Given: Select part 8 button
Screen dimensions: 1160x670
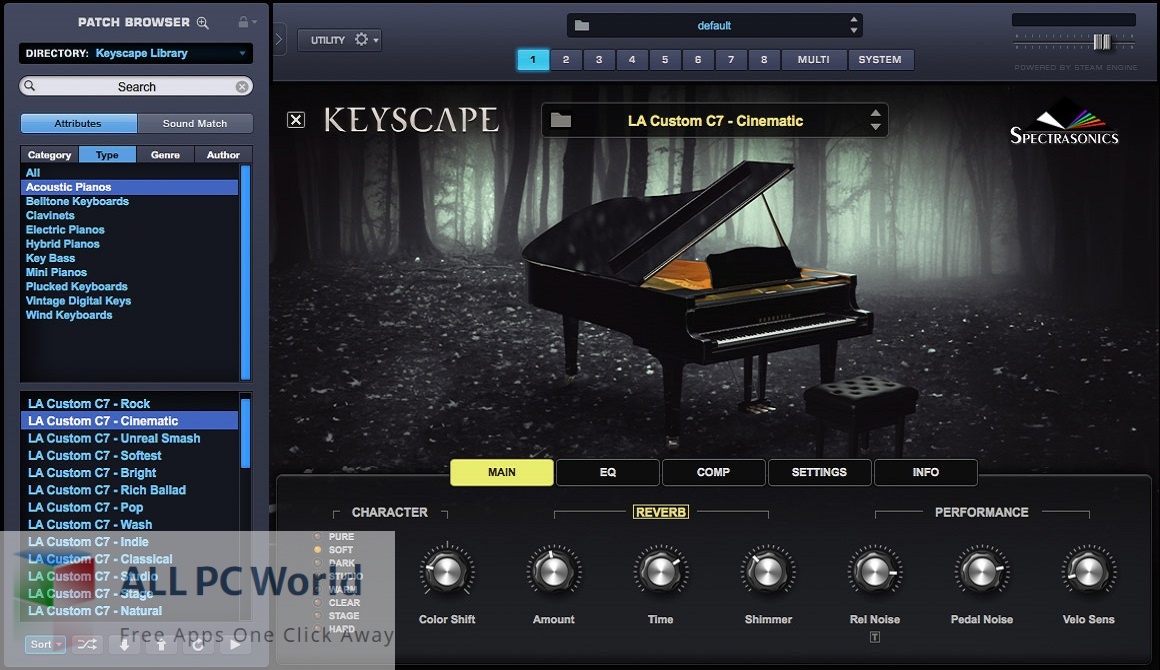Looking at the screenshot, I should 764,59.
